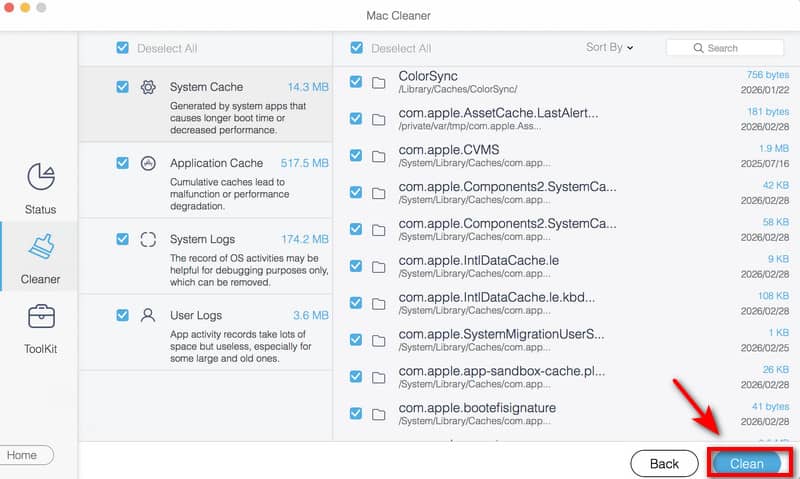Uncheck the User Logs checkbox

click(122, 314)
